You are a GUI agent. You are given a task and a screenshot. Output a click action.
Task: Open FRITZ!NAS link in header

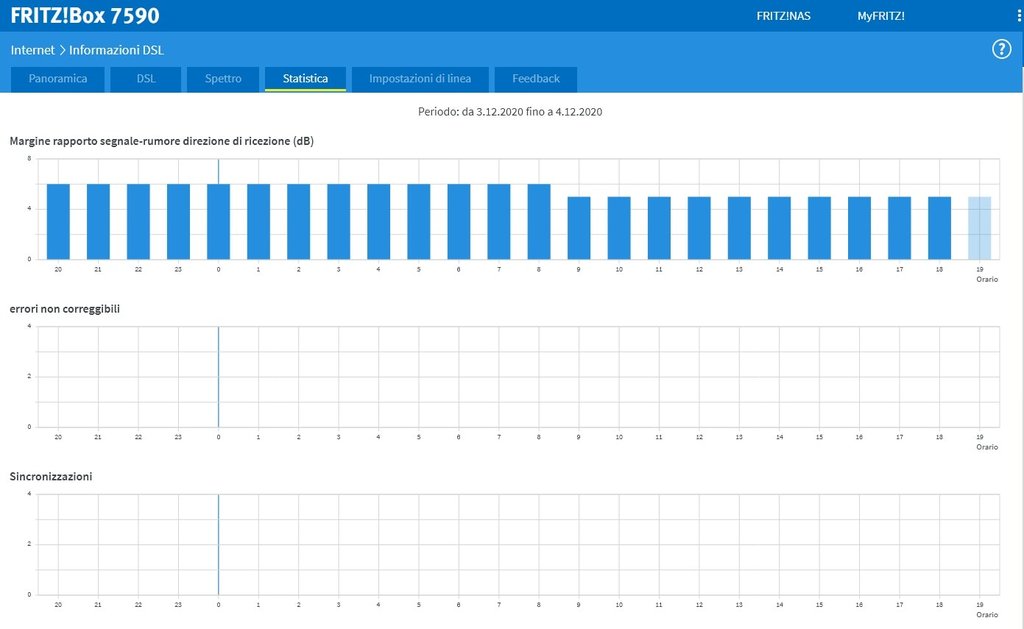pyautogui.click(x=784, y=16)
